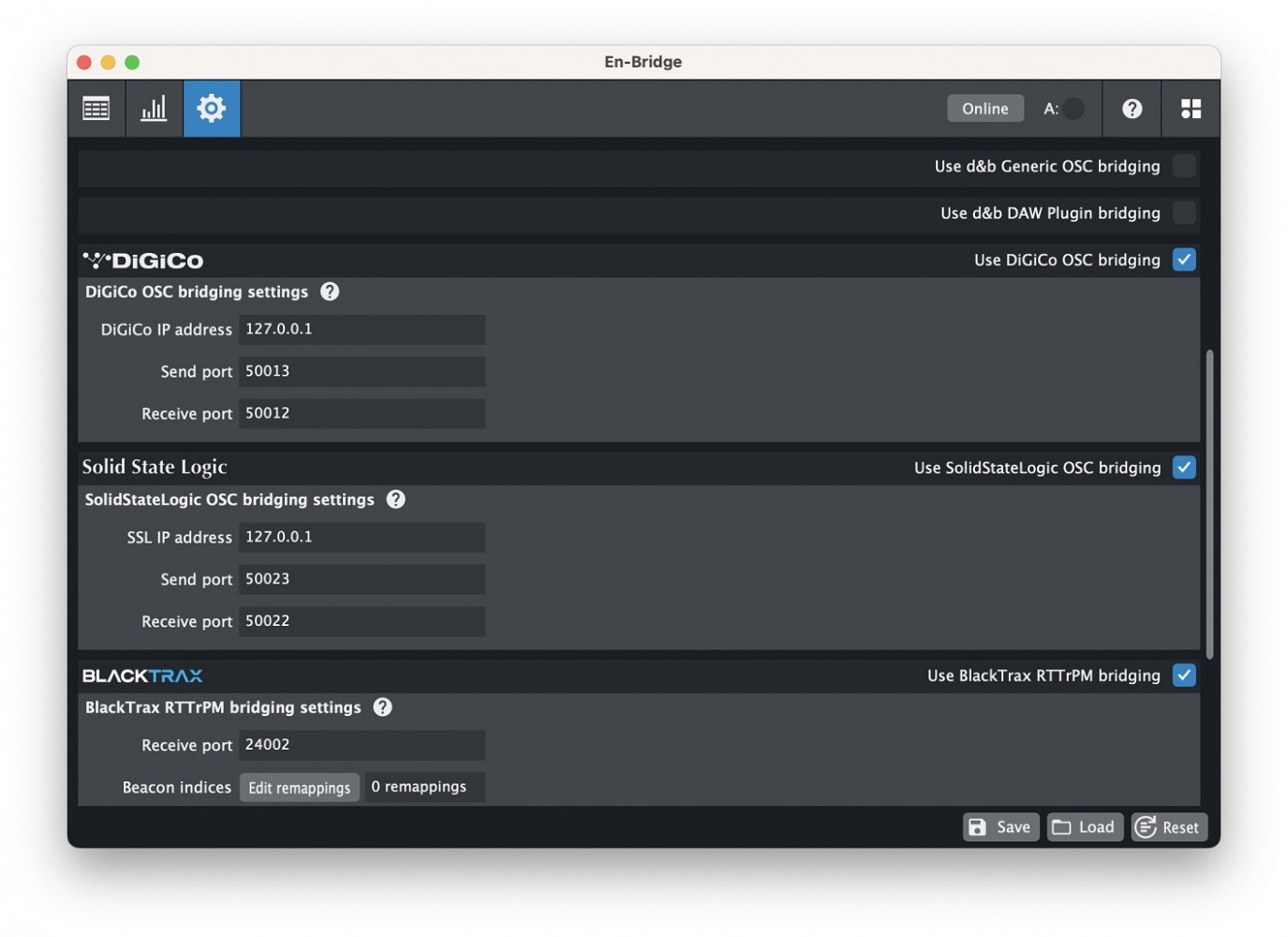Toggle the Online button
The height and width of the screenshot is (937, 1288).
(985, 109)
